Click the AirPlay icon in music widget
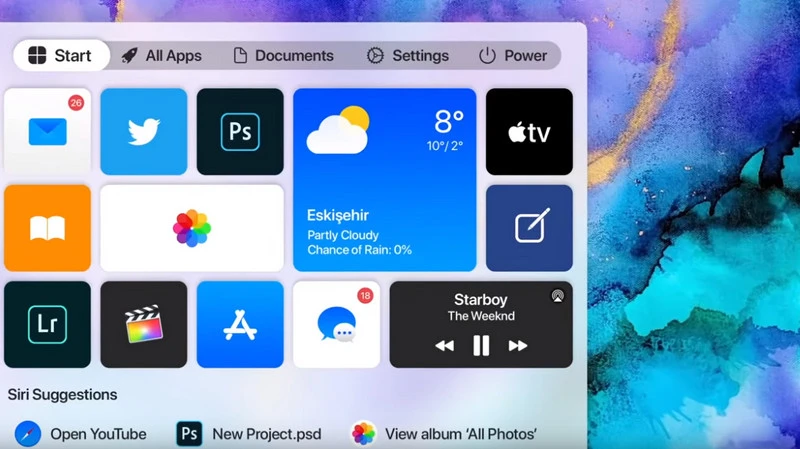The height and width of the screenshot is (449, 800). click(558, 296)
